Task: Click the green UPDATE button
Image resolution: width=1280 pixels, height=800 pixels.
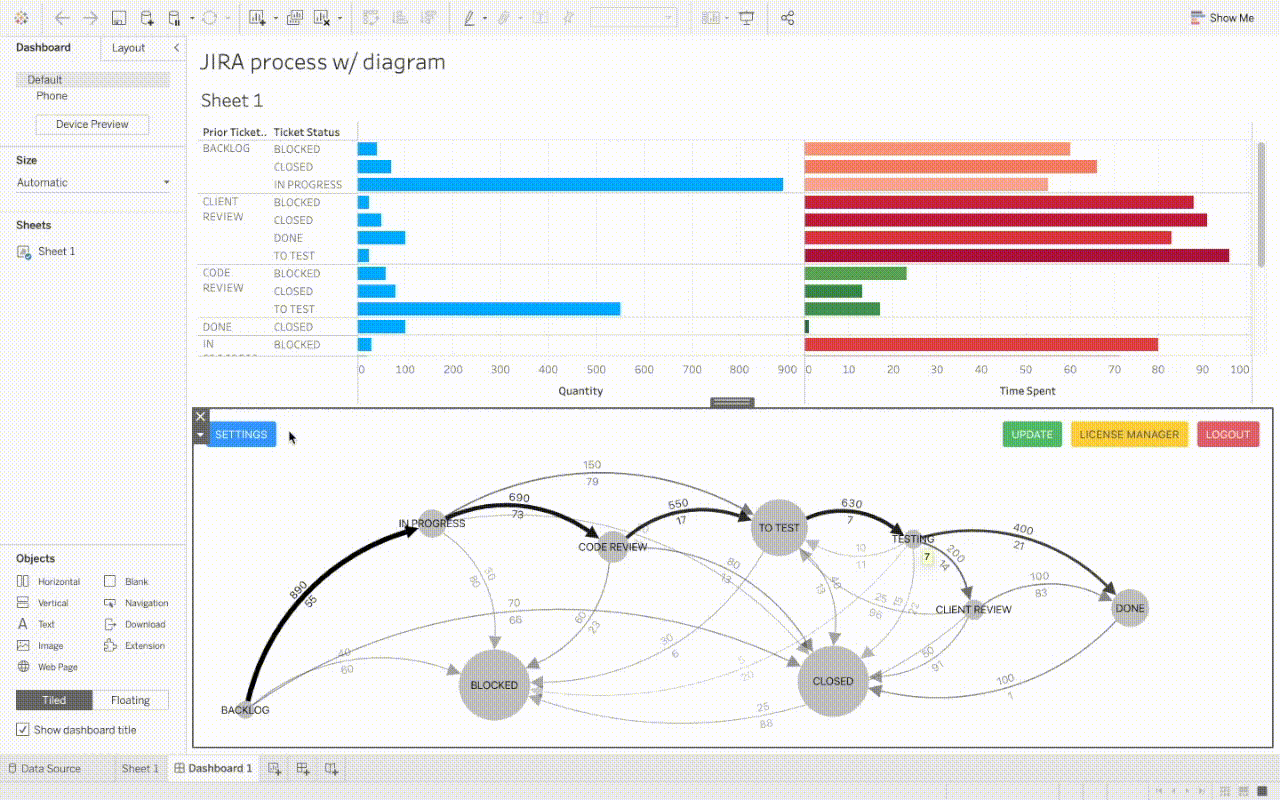Action: coord(1032,434)
